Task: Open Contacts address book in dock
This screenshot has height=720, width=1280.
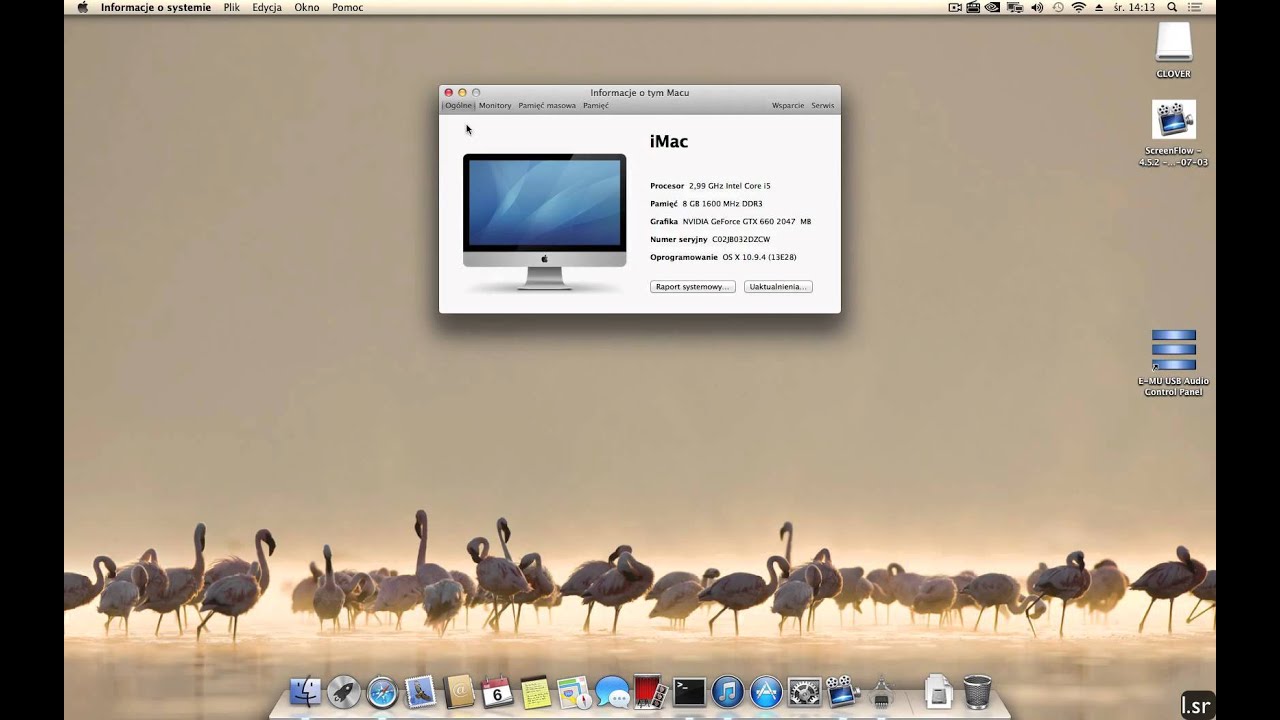Action: [x=458, y=691]
